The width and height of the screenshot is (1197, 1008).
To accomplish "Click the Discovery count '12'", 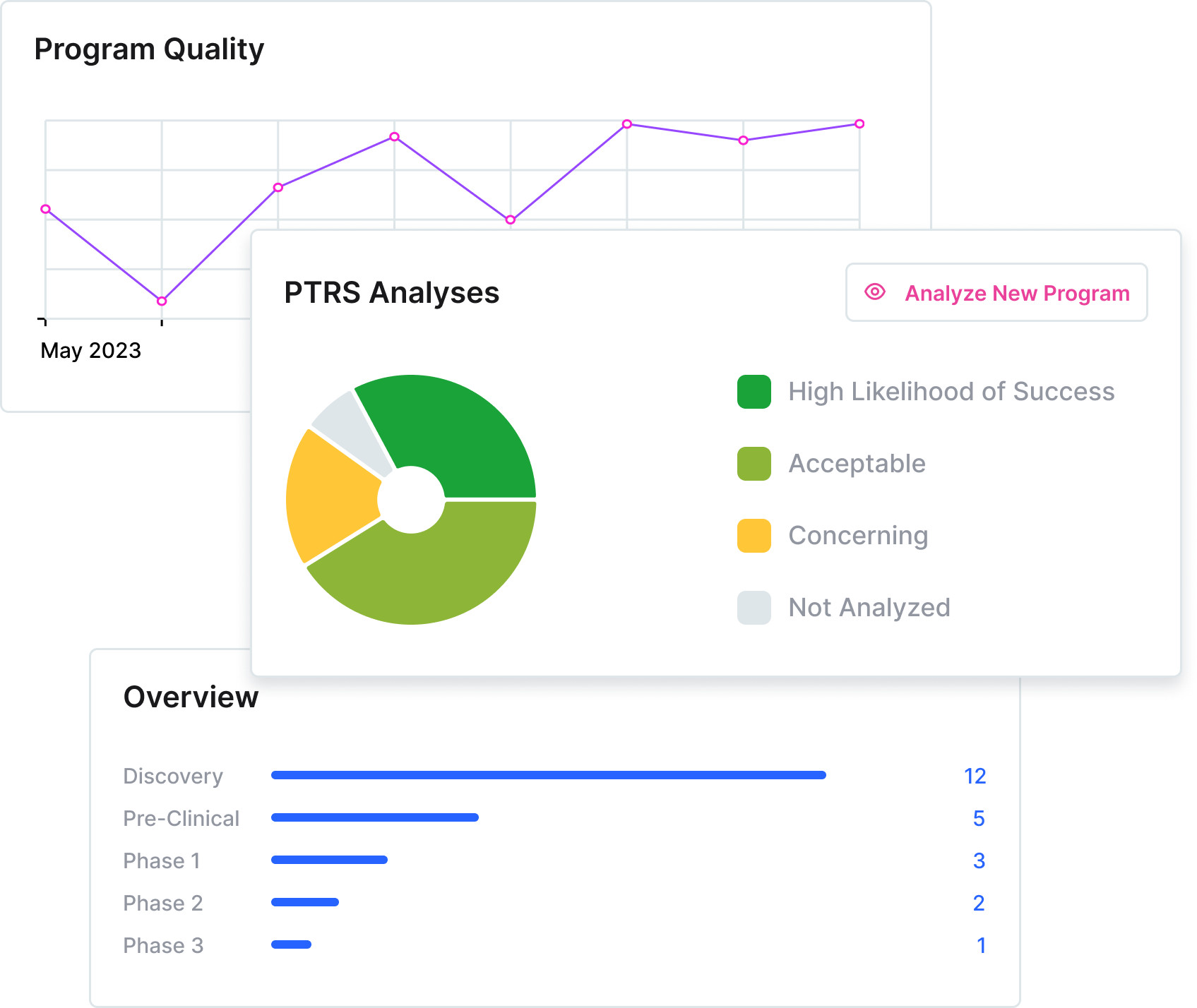I will tap(975, 776).
